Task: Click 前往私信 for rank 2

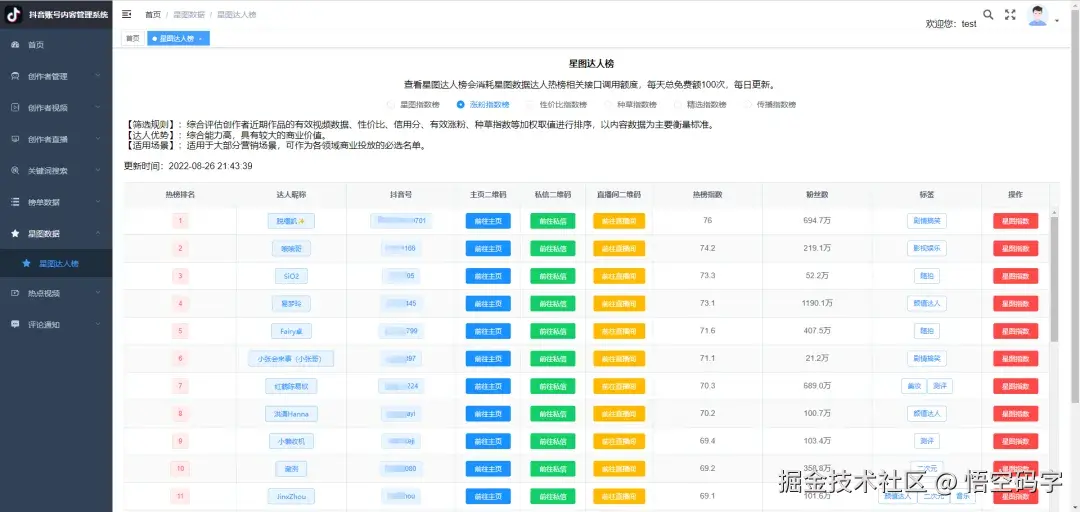Action: click(x=553, y=249)
